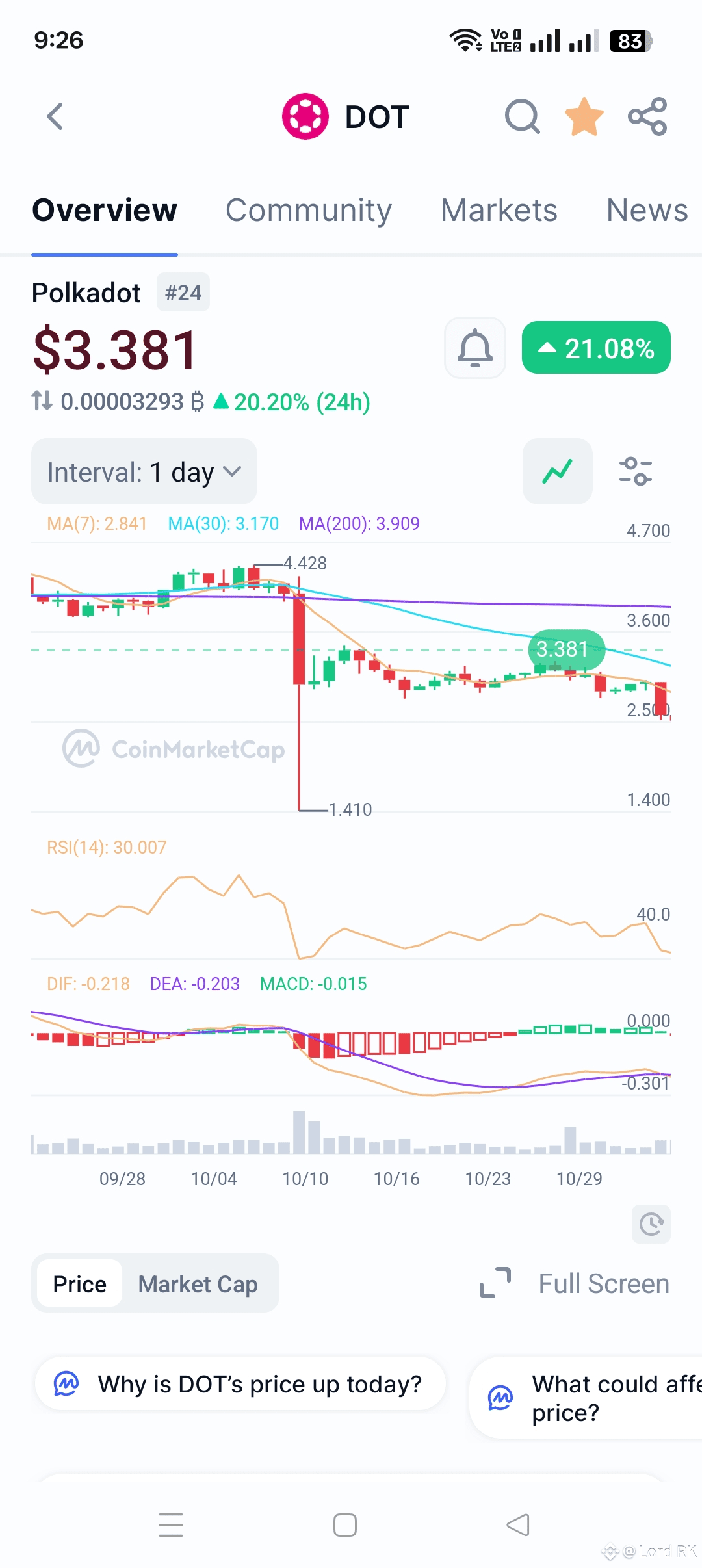
Task: Tap the pink Polkadot logo
Action: click(x=305, y=117)
